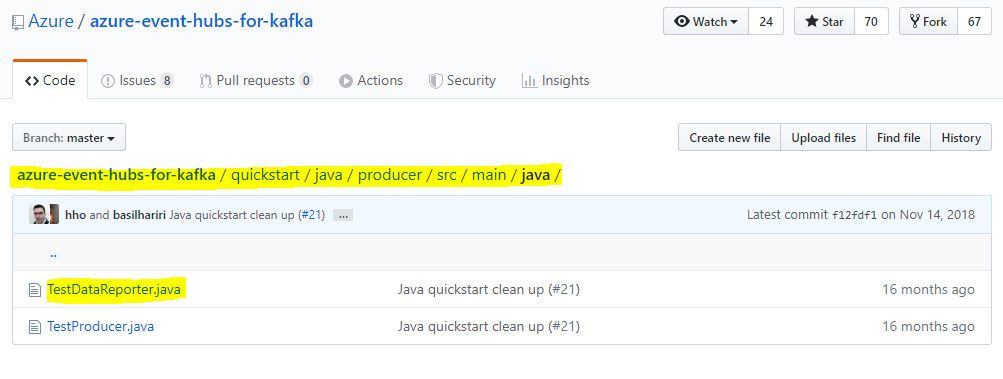Screen dimensions: 1003x379
Task: Click the Pull requests count badge 0
Action: [306, 81]
